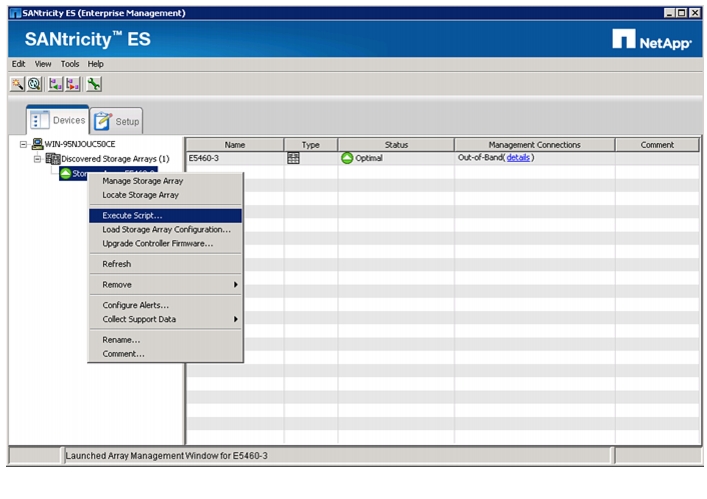Viewport: 707px width, 499px height.
Task: Click the array type icon in E5460-3 row
Action: pyautogui.click(x=293, y=158)
